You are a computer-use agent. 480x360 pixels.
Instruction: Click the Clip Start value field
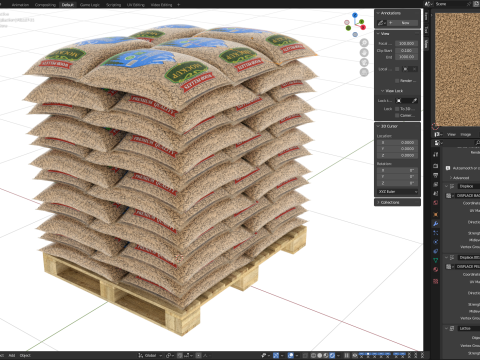406,50
